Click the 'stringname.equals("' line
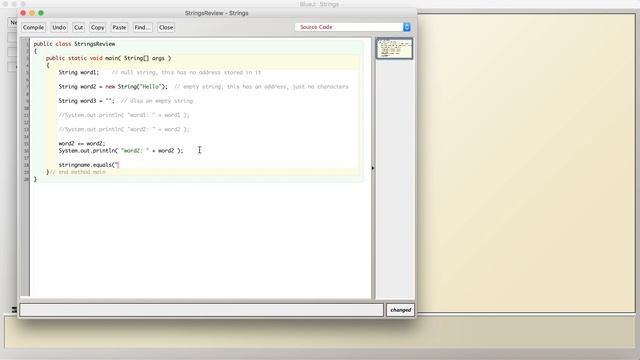This screenshot has height=360, width=640. click(89, 165)
